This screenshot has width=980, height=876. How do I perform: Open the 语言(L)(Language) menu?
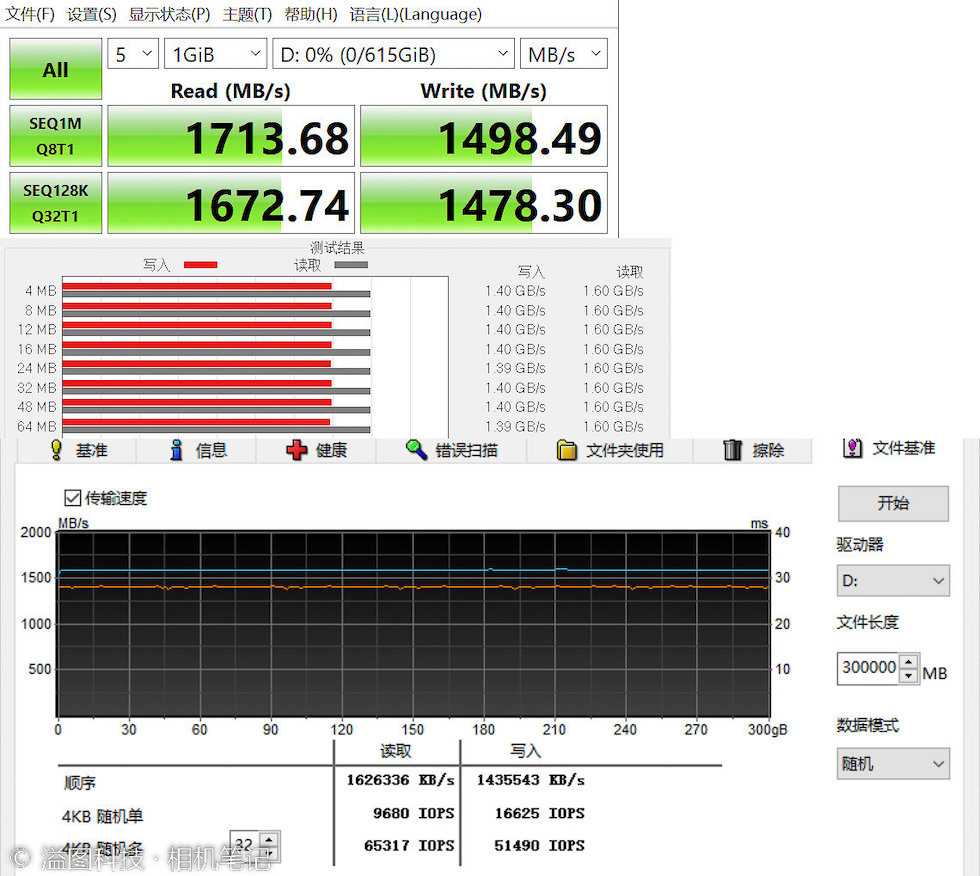[x=416, y=14]
